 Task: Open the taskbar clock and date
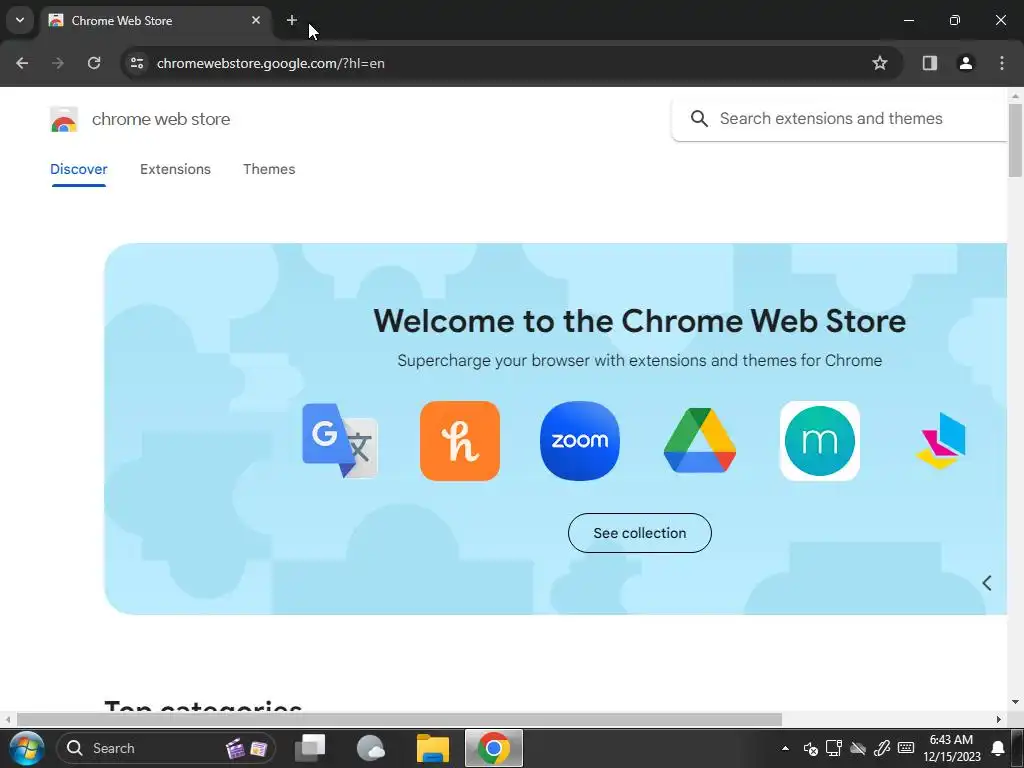coord(952,748)
